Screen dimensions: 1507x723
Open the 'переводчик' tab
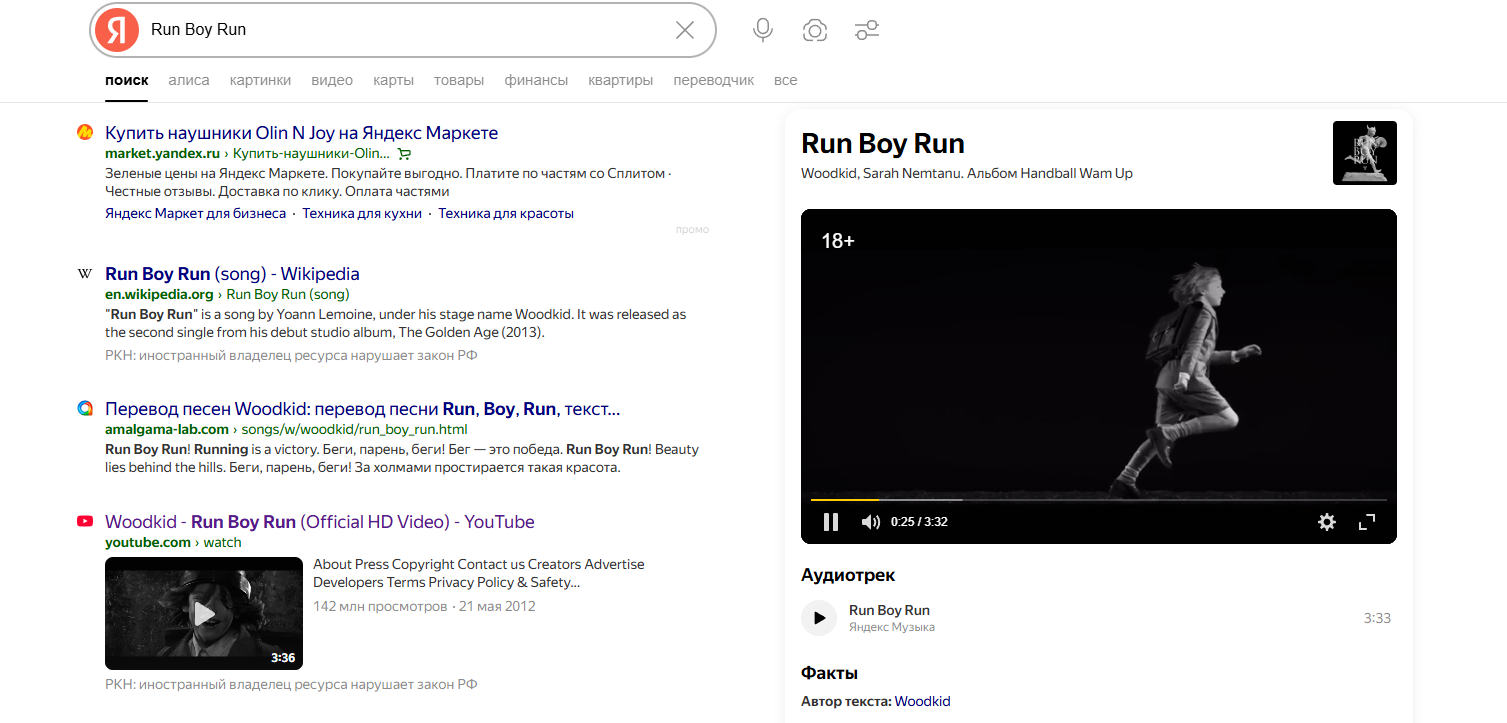tap(713, 80)
